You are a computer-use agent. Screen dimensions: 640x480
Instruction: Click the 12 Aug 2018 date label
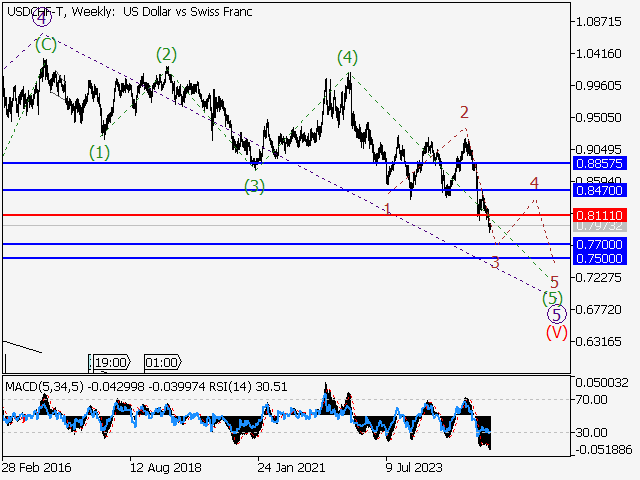click(165, 467)
